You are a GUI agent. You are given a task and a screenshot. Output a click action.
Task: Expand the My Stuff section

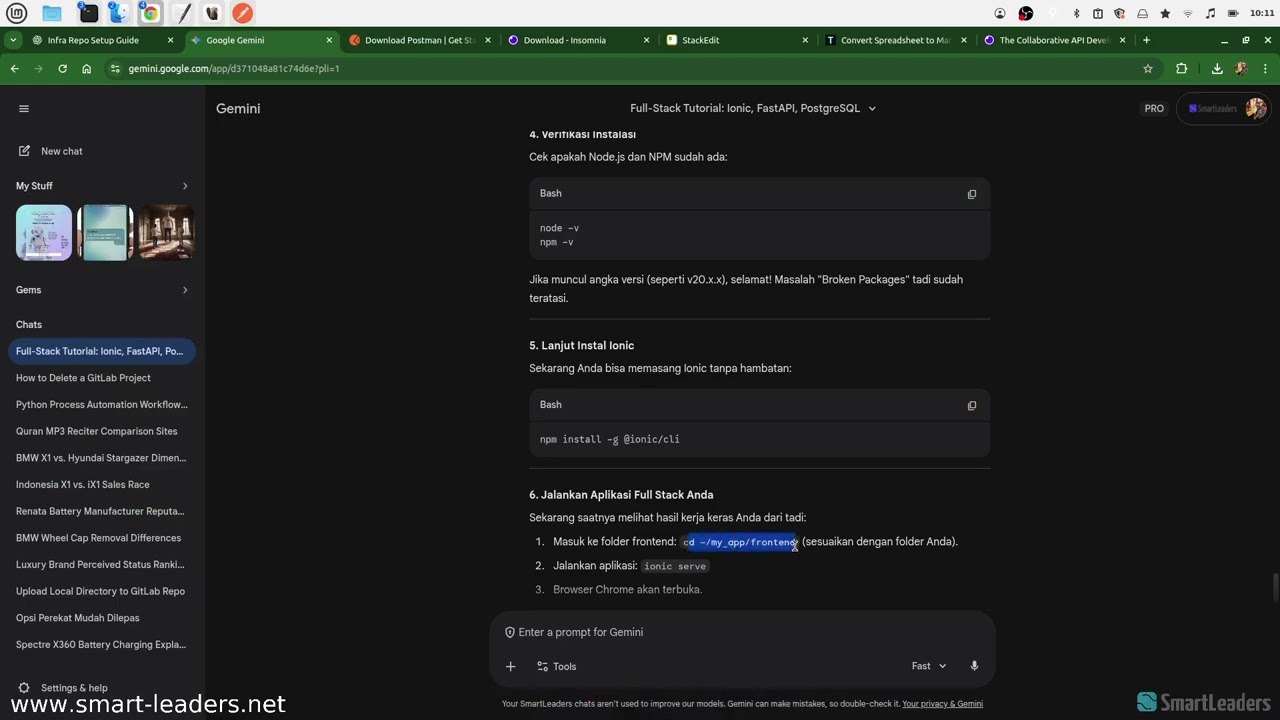point(185,186)
